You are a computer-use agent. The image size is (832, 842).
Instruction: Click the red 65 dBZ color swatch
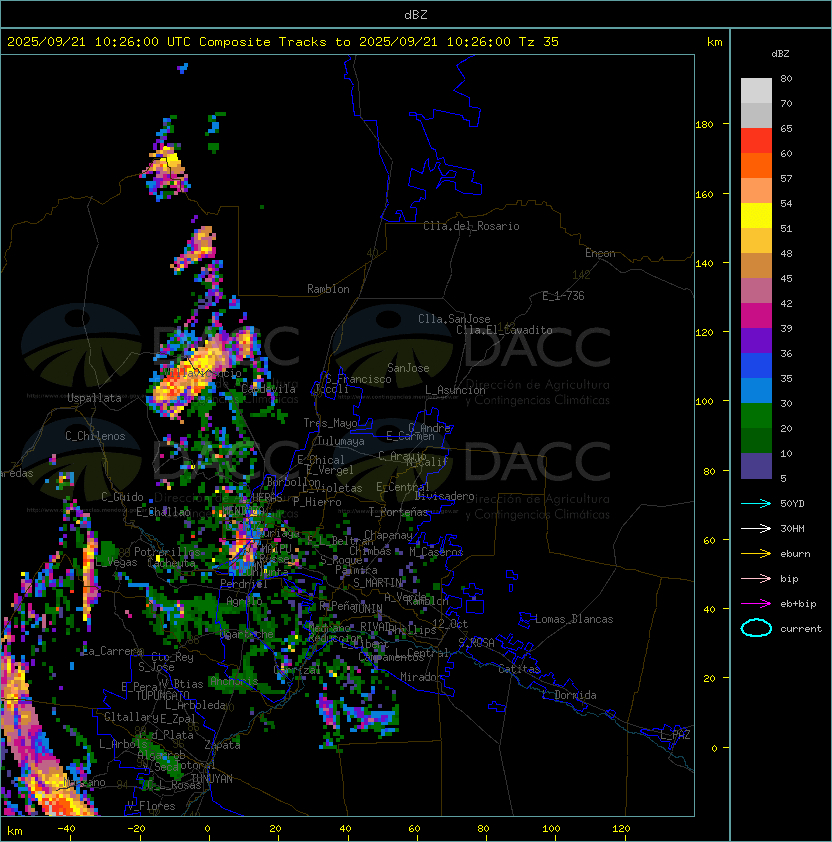coord(756,140)
